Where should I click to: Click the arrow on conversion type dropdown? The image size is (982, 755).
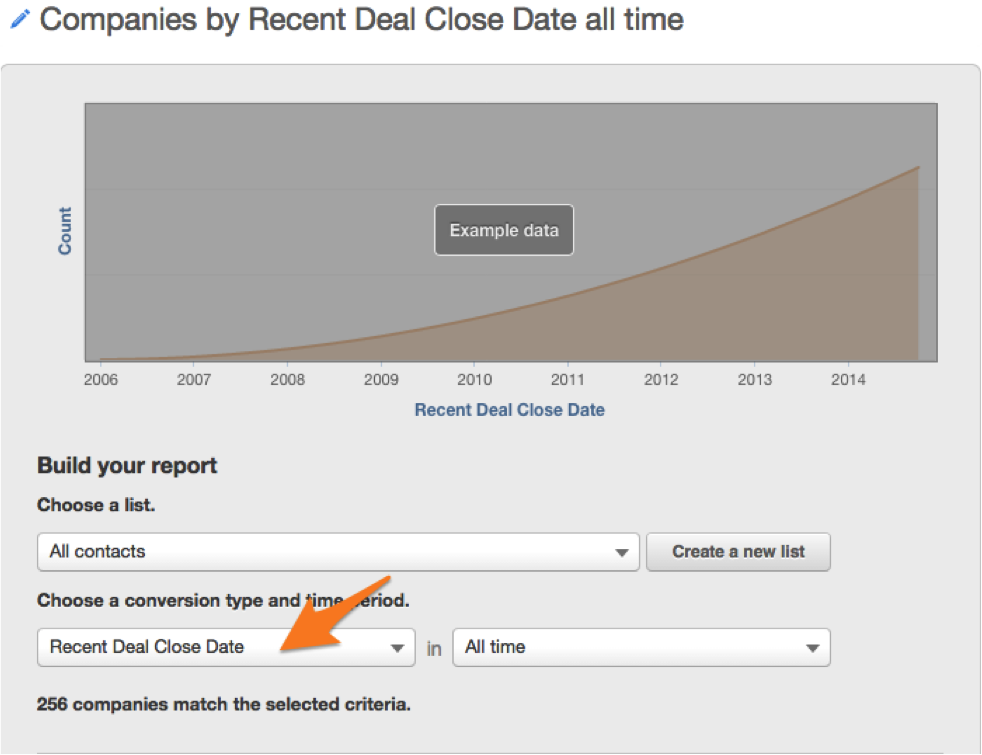(x=396, y=648)
